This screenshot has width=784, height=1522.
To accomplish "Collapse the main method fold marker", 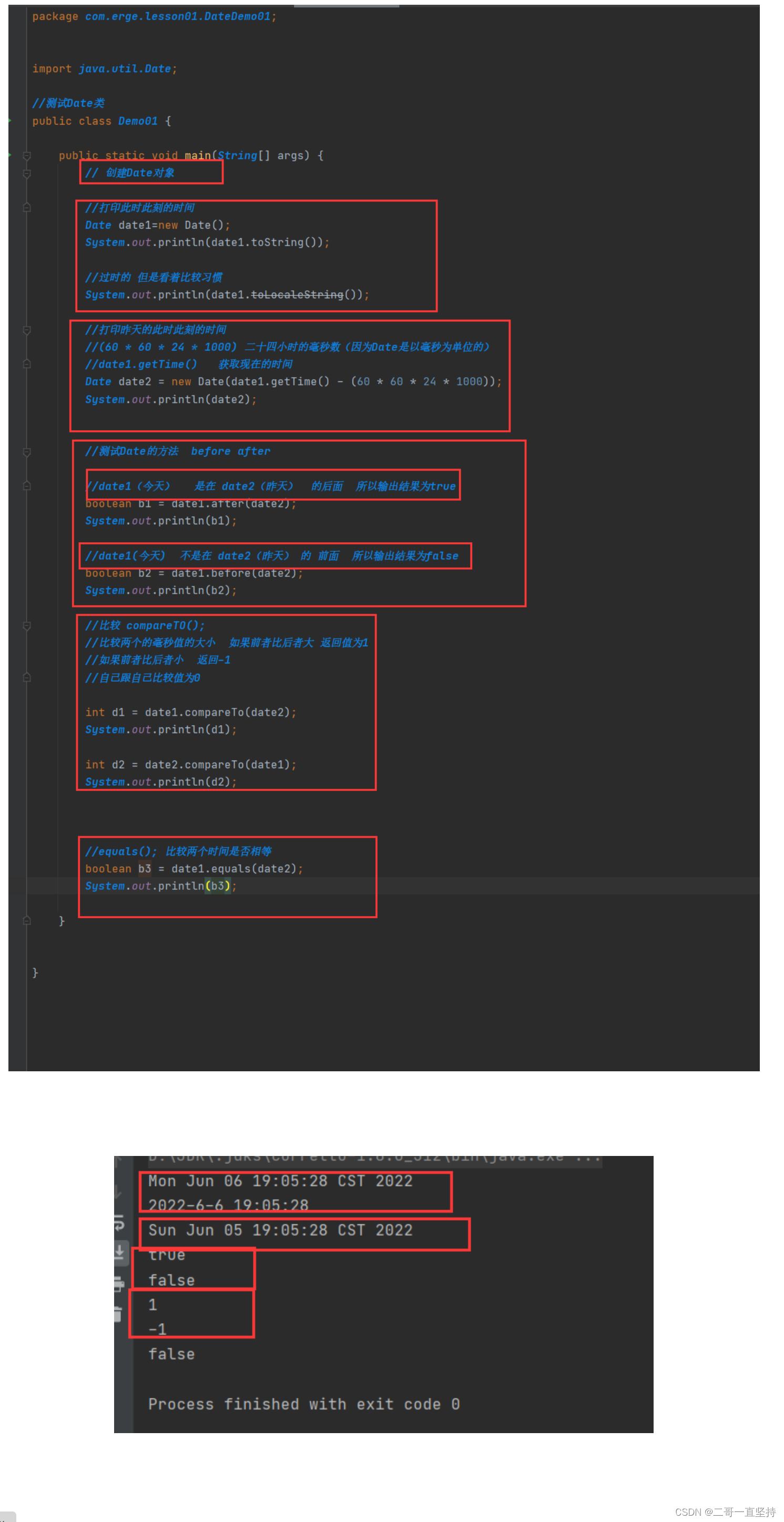I will click(27, 155).
